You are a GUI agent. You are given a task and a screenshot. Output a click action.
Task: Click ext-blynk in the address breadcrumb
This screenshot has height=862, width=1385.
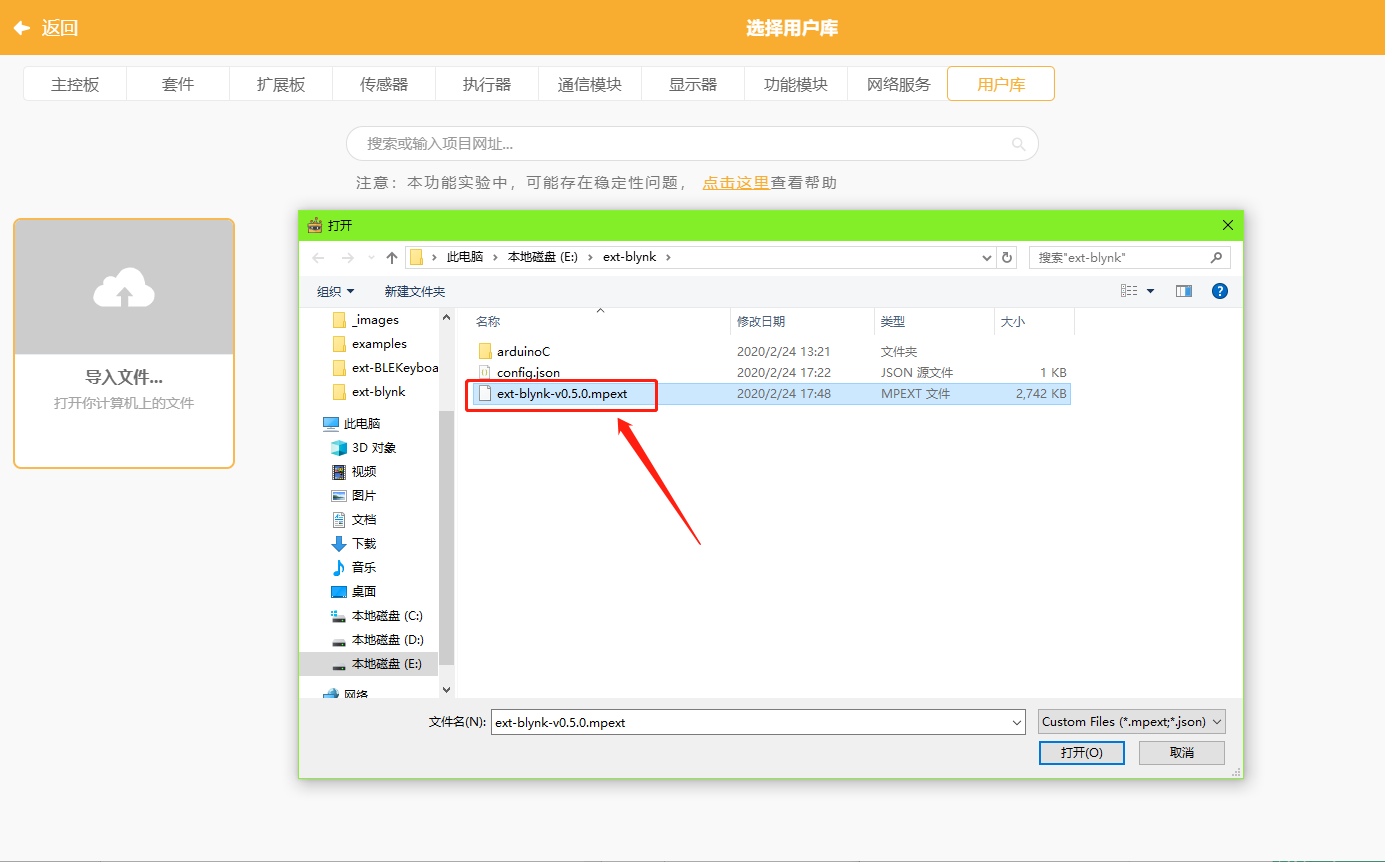coord(629,257)
